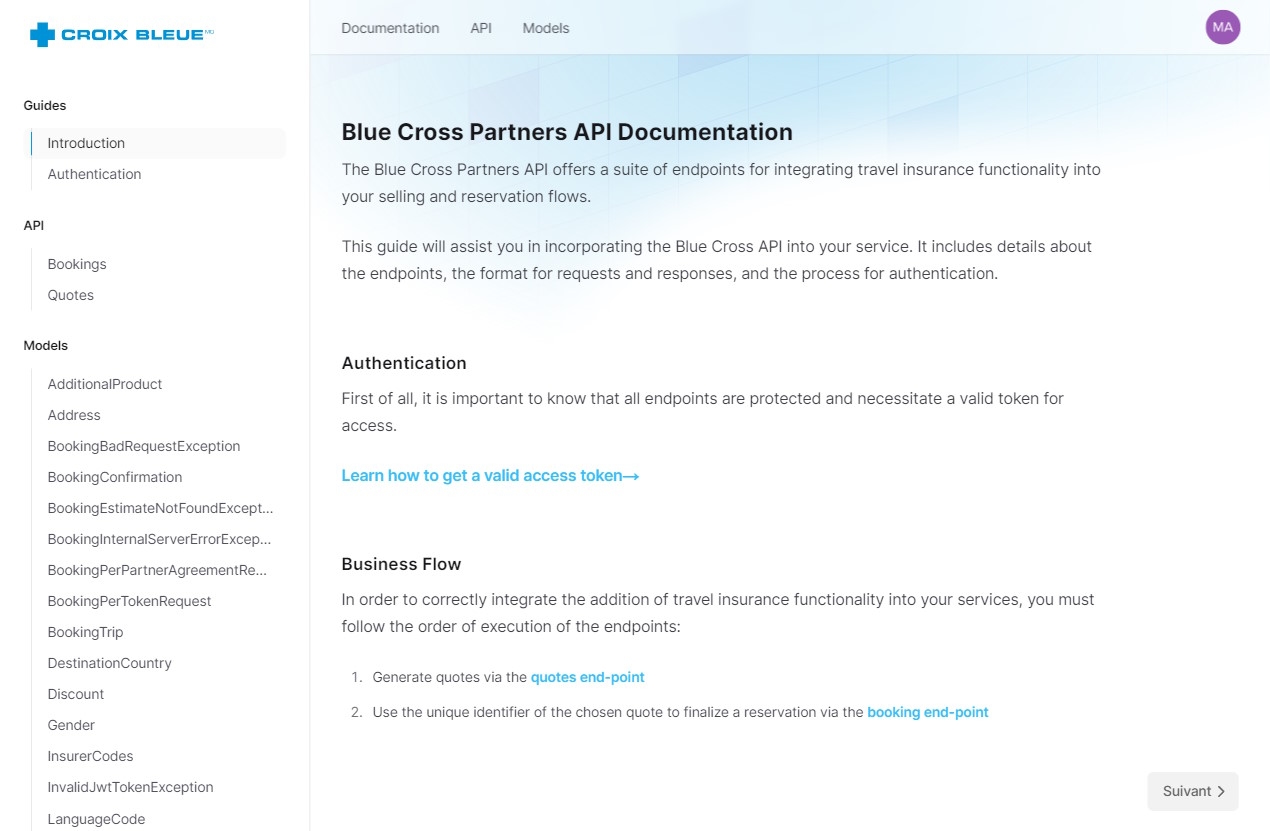The height and width of the screenshot is (831, 1270).
Task: Open the BookingTrip model
Action: point(85,632)
